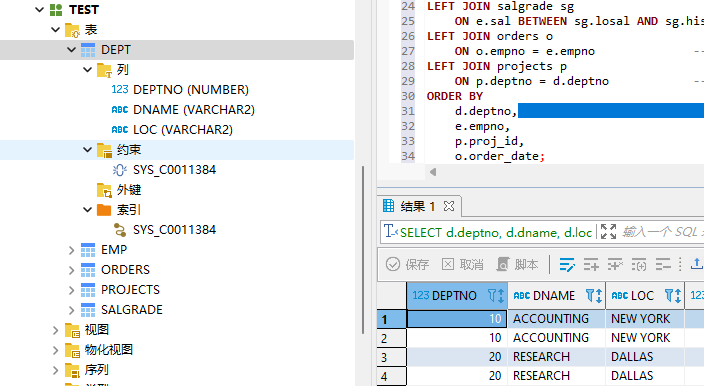Click the fifth row-edit icon (lines with dash)

point(663,264)
